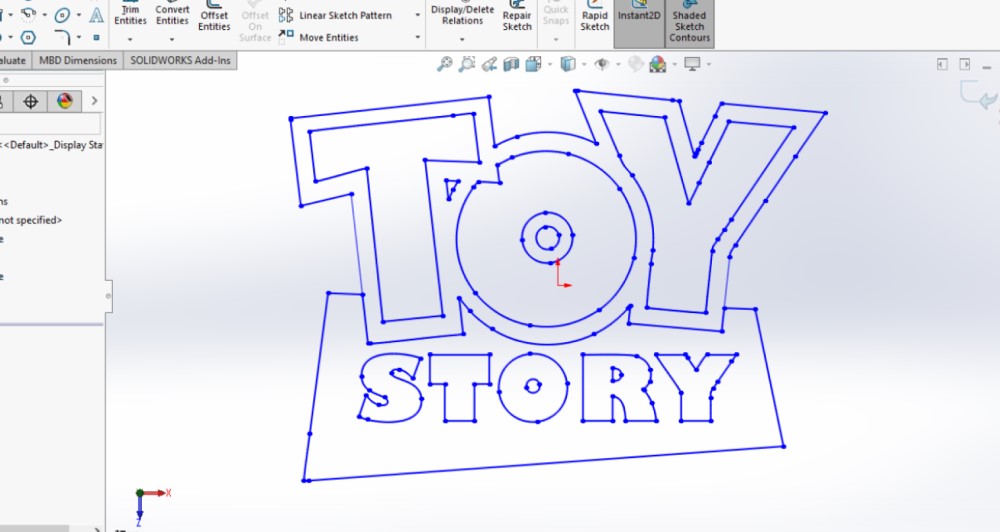Open Ellipse tool dropdown arrow
The width and height of the screenshot is (1000, 532).
point(79,15)
